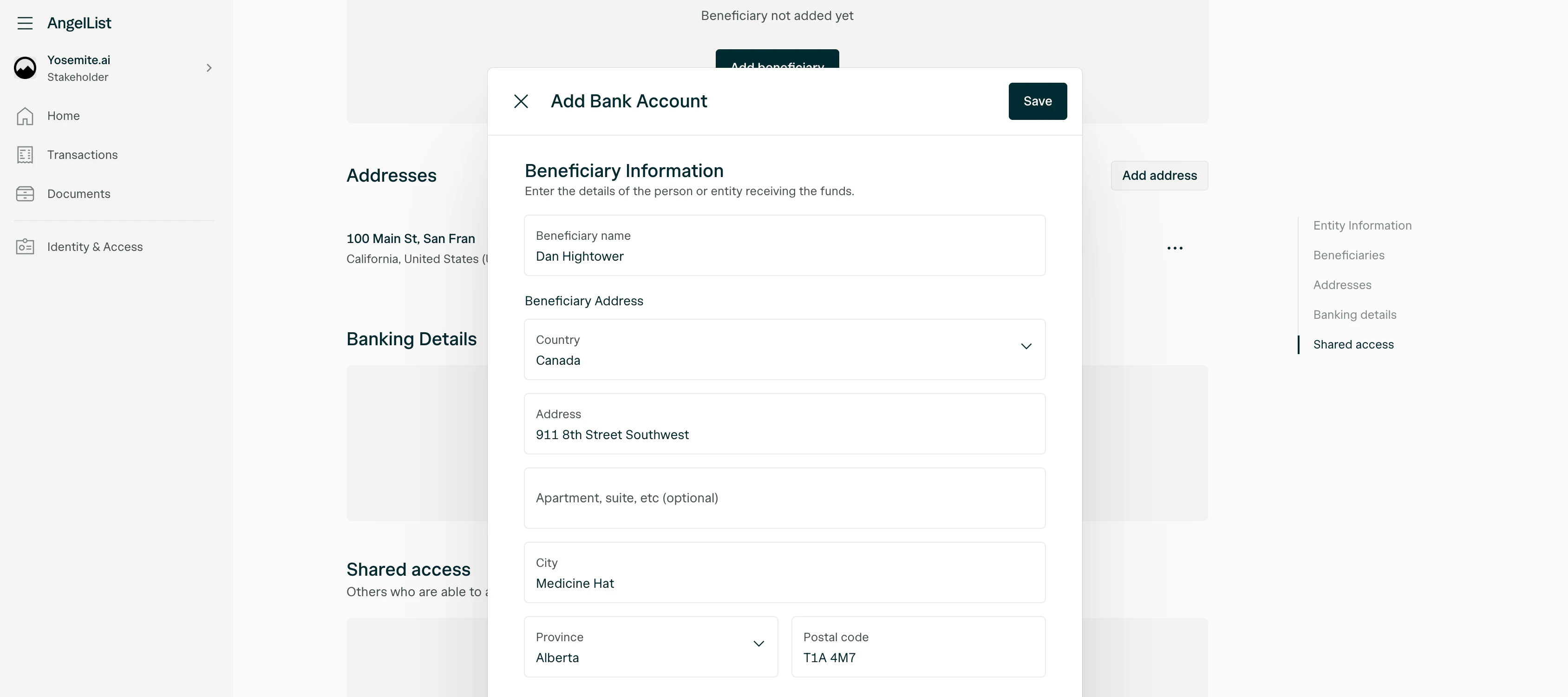Screen dimensions: 1568x697
Task: Select Beneficiaries in the section navigation
Action: tap(1349, 255)
